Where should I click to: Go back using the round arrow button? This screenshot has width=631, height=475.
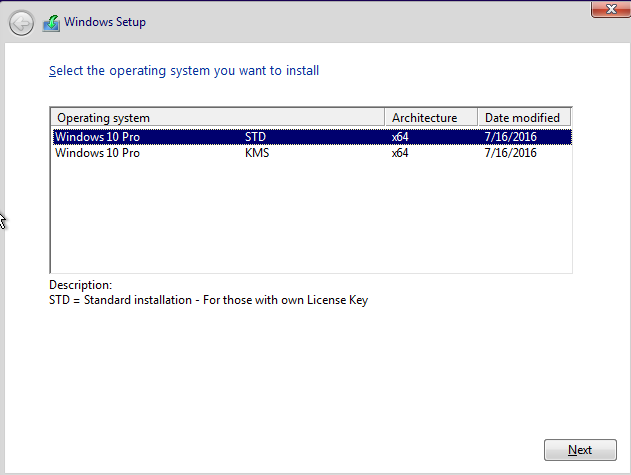click(21, 23)
